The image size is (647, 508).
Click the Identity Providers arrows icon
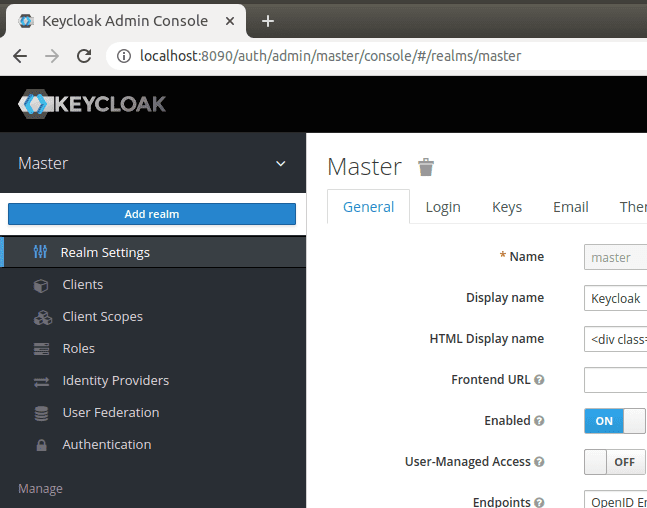41,381
